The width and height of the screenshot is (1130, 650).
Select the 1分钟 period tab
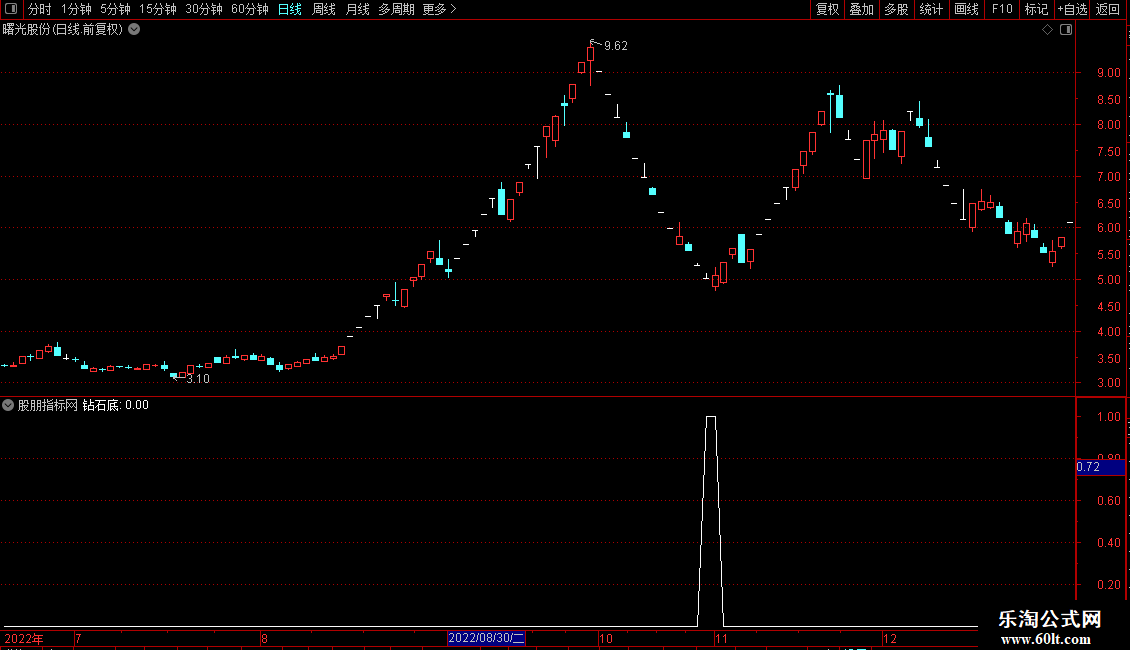coord(76,9)
